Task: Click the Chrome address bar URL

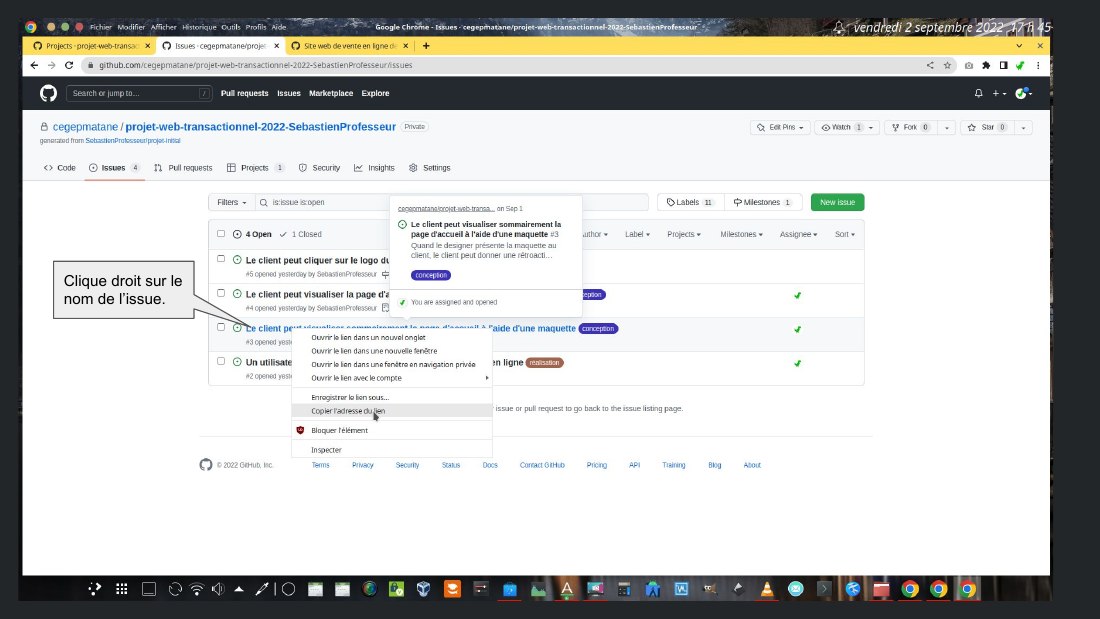Action: pos(255,65)
